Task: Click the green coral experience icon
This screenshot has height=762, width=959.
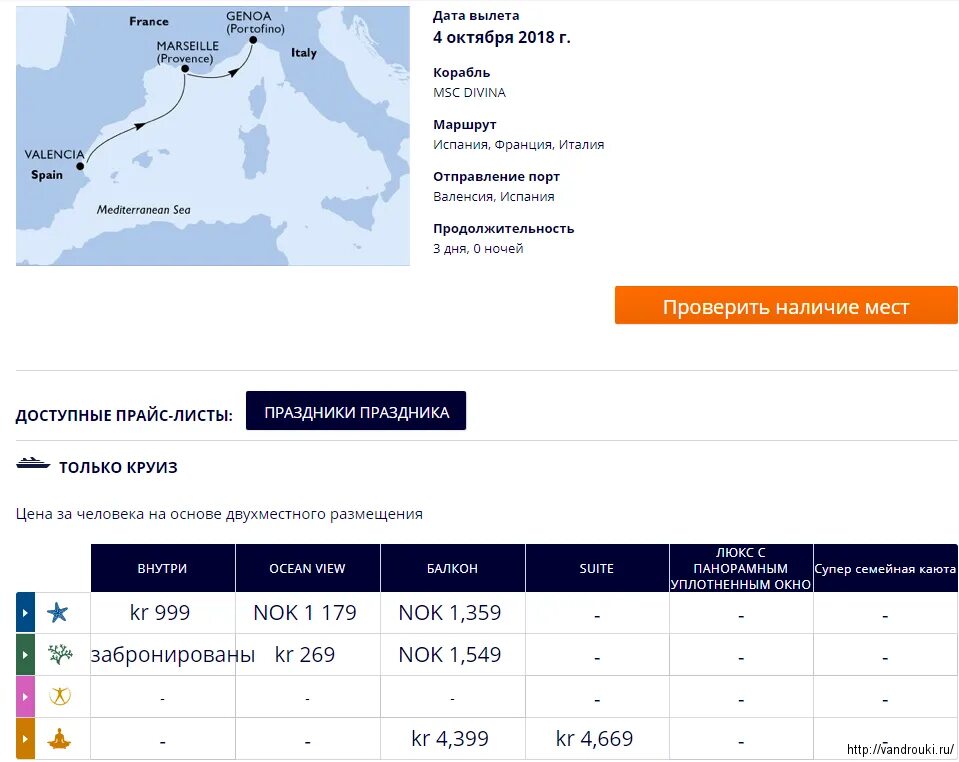Action: click(60, 654)
